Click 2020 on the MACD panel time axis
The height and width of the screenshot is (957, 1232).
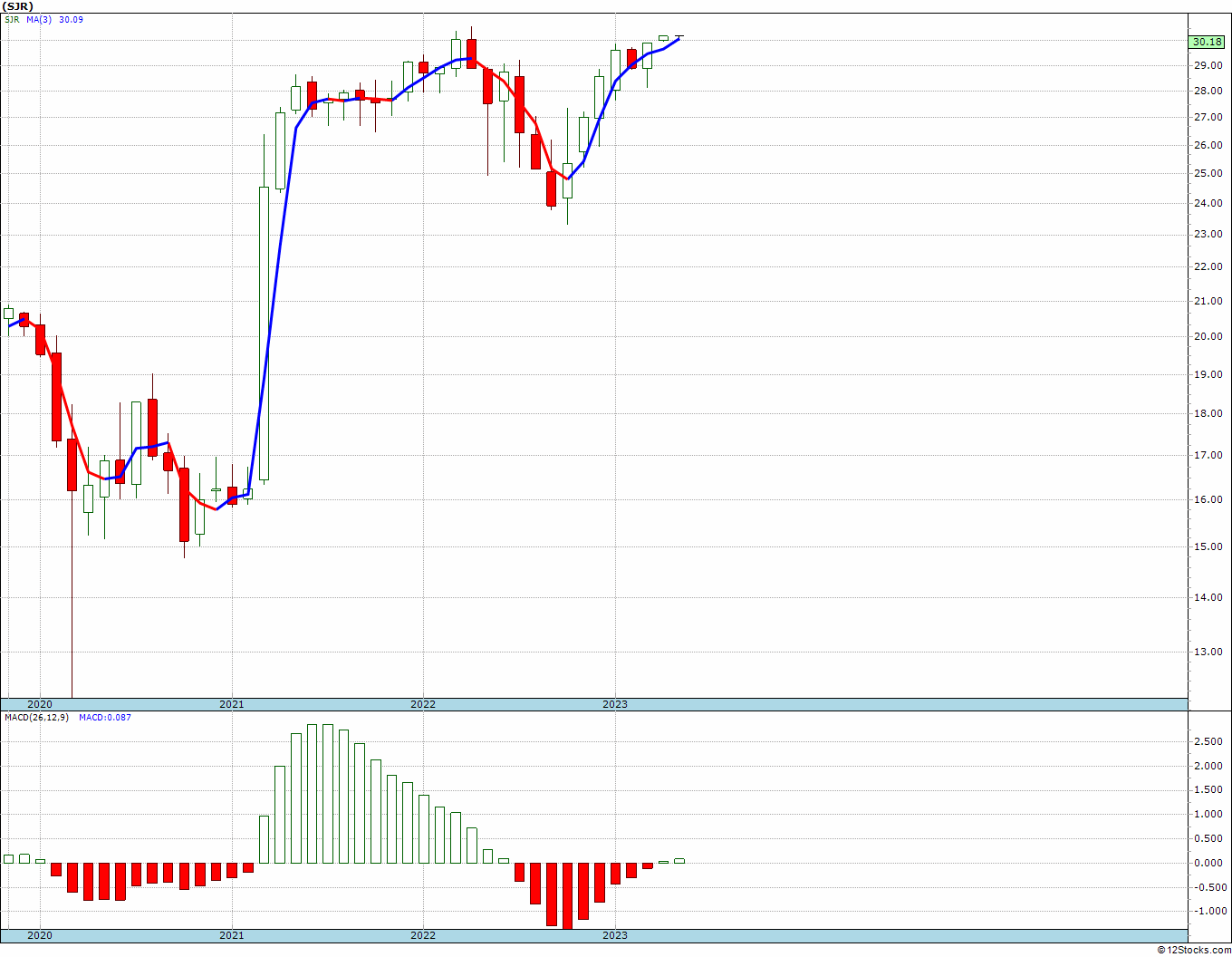pos(40,934)
